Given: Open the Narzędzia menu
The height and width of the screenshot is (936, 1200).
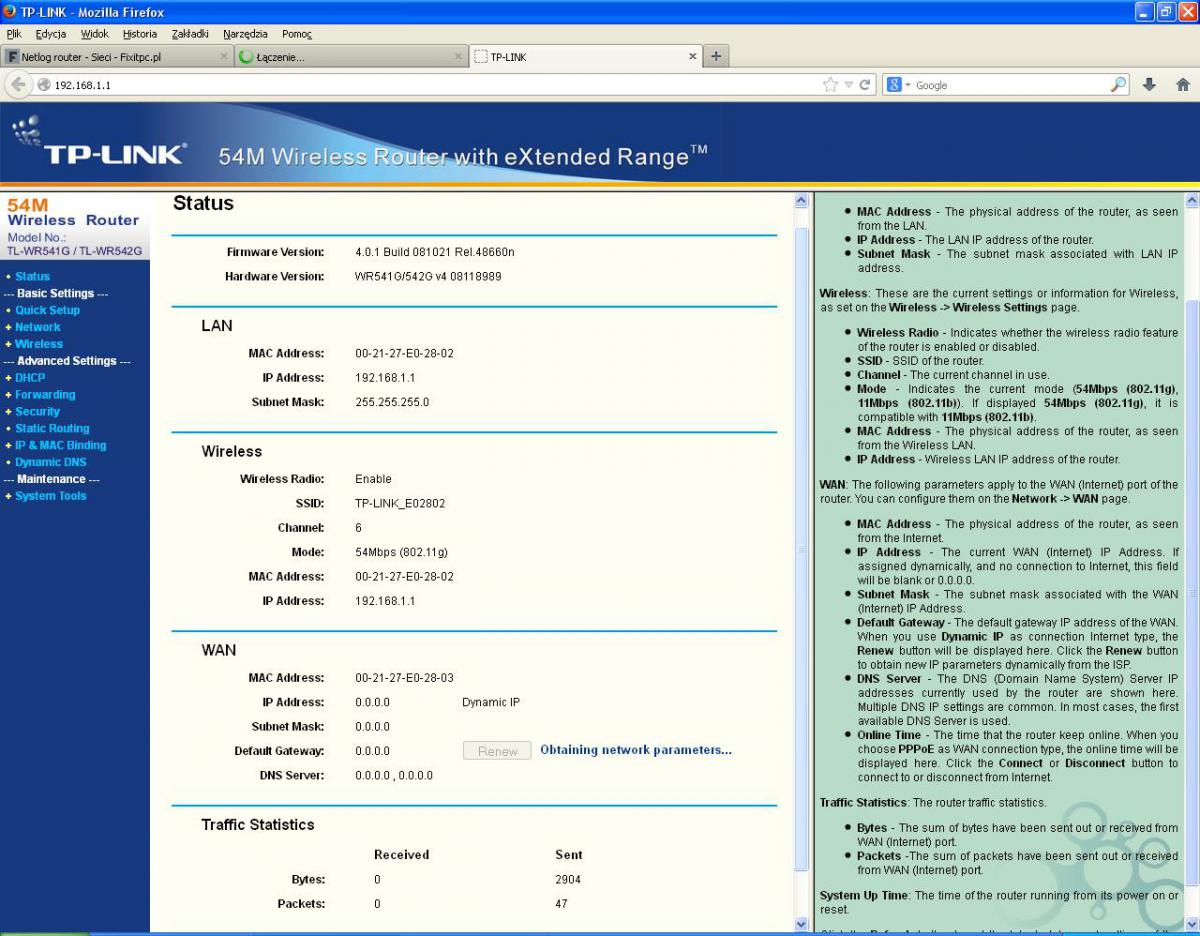Looking at the screenshot, I should pos(246,34).
